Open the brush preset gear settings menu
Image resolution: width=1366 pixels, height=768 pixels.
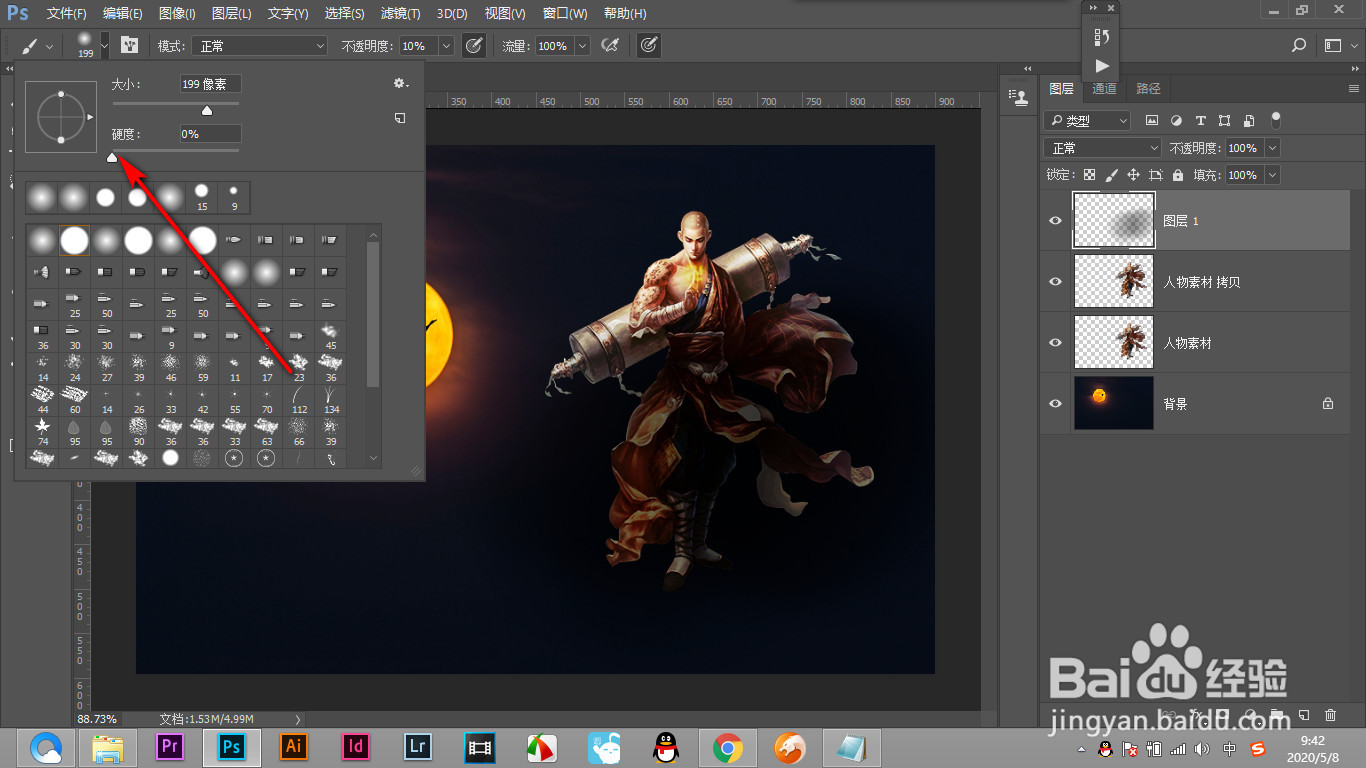point(401,84)
